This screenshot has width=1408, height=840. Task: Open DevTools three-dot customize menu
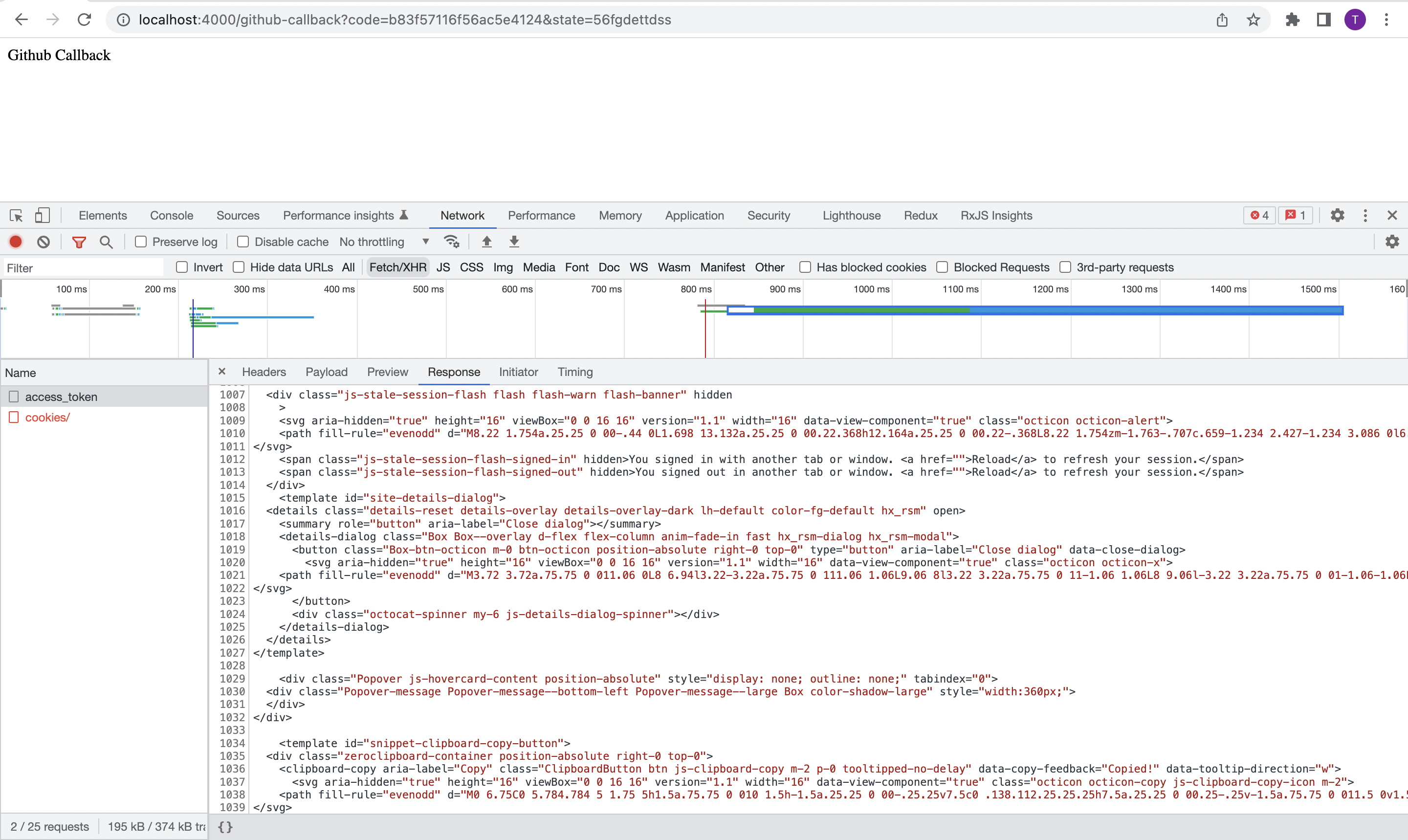click(1365, 215)
